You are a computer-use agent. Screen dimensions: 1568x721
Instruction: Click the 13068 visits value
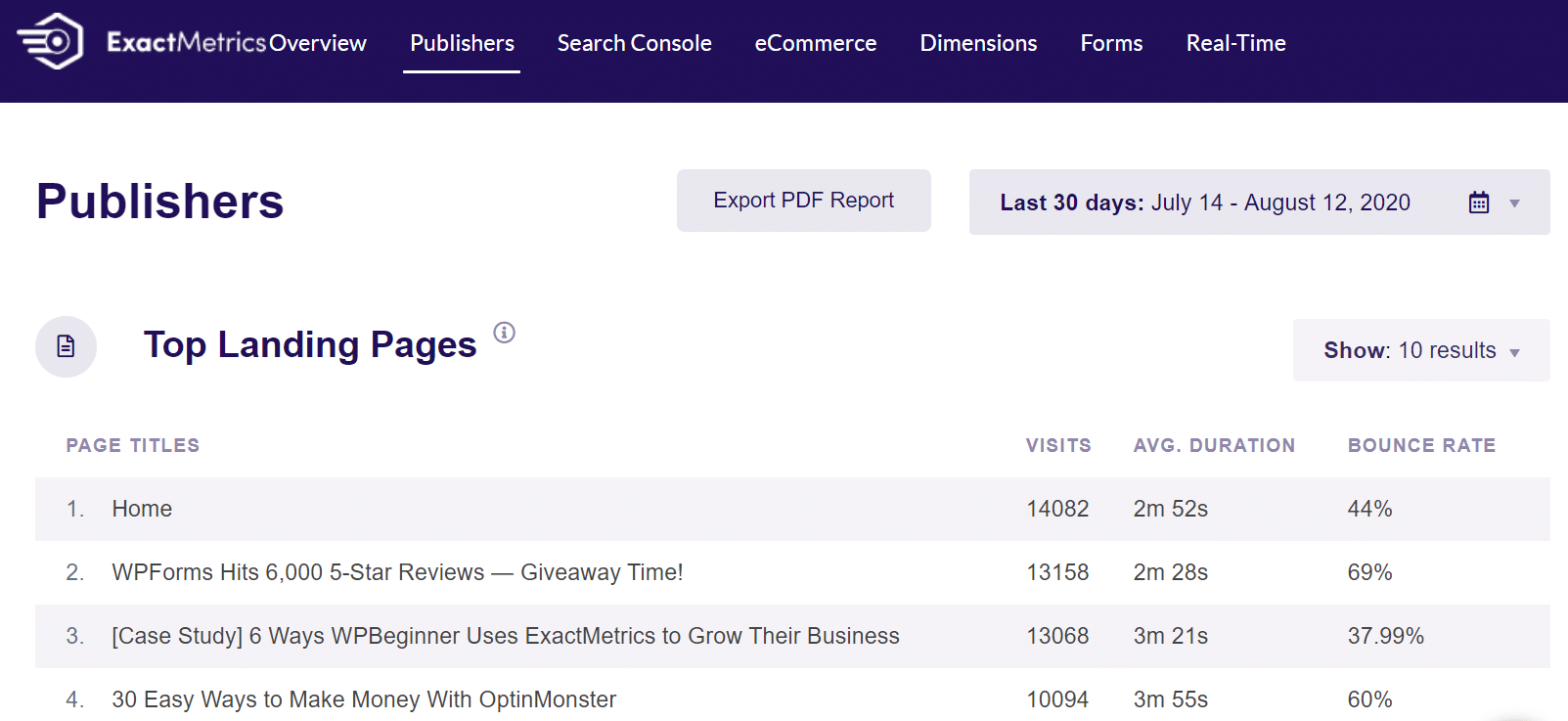pos(1057,636)
